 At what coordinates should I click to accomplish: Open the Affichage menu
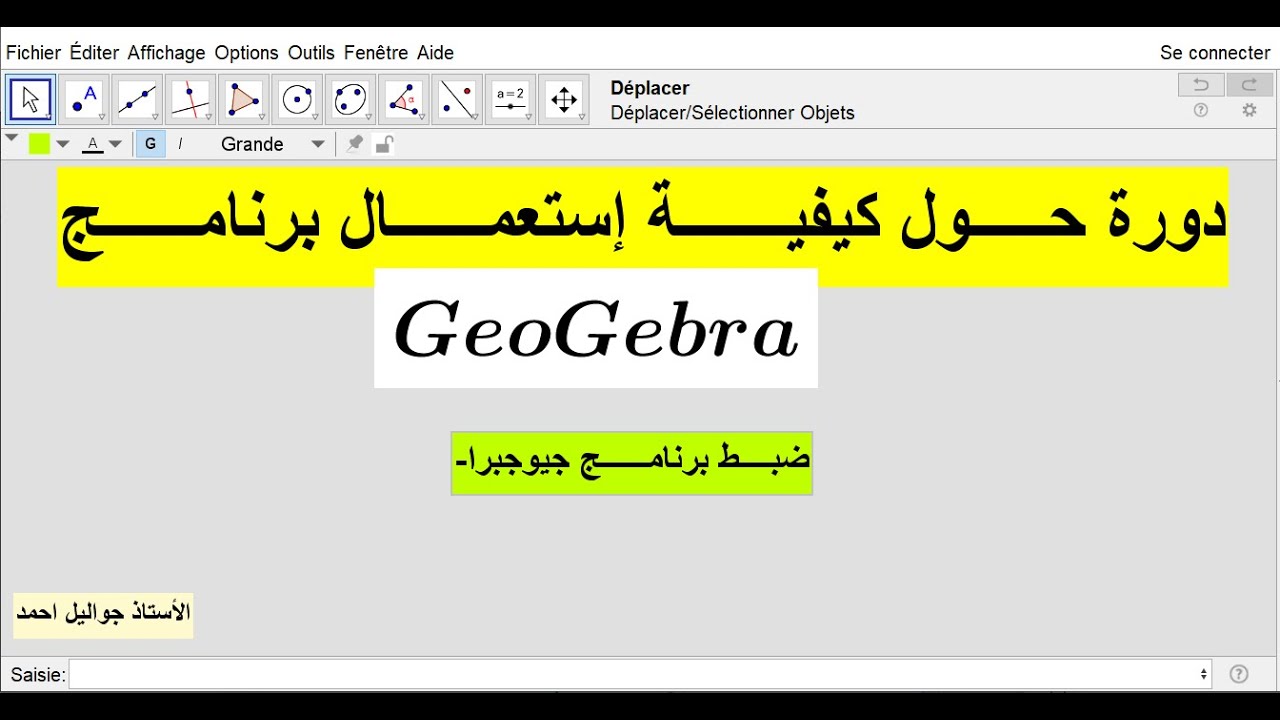[x=166, y=53]
